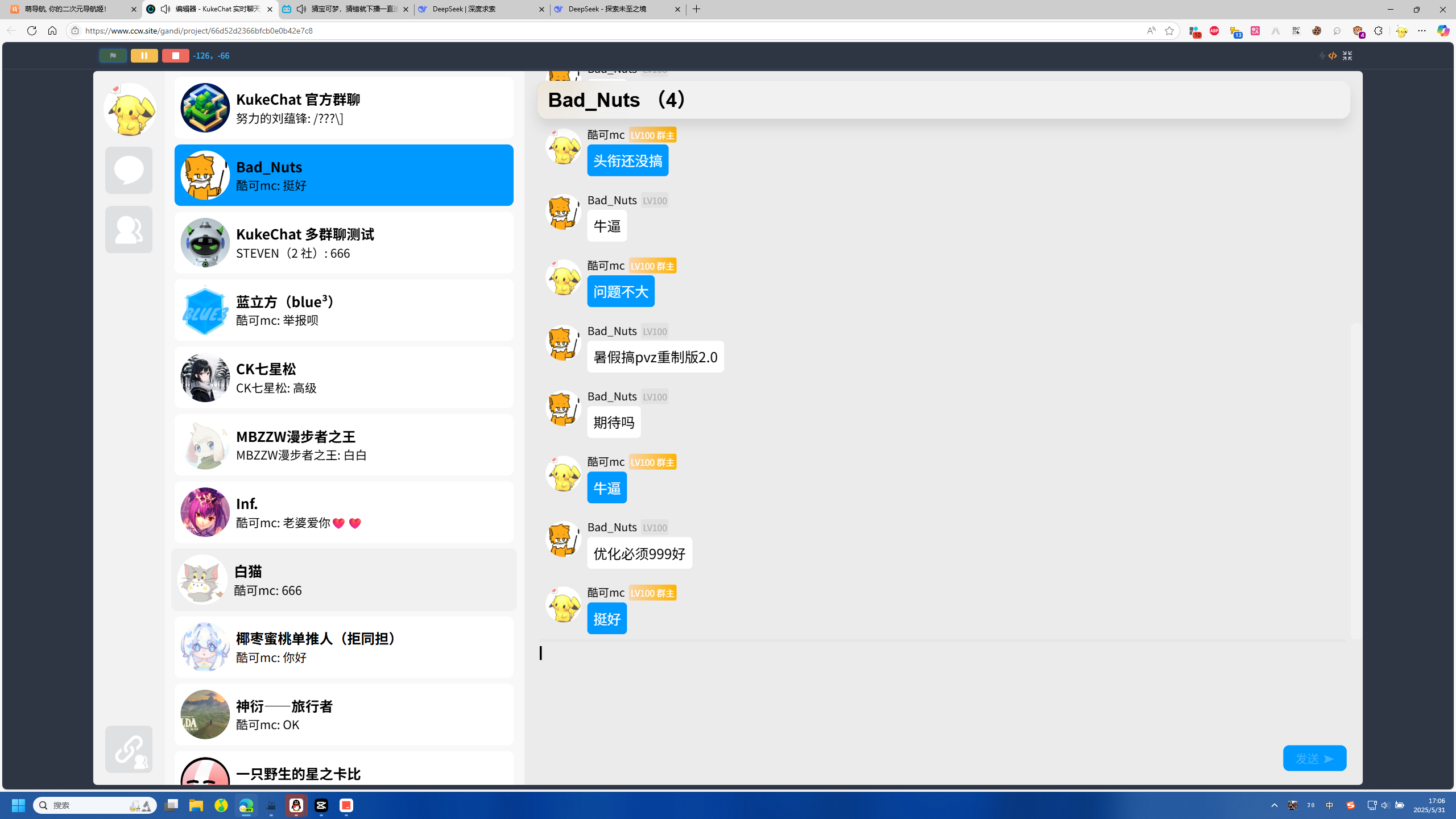Viewport: 1456px width, 819px height.
Task: Open File Explorer from taskbar
Action: point(196,805)
